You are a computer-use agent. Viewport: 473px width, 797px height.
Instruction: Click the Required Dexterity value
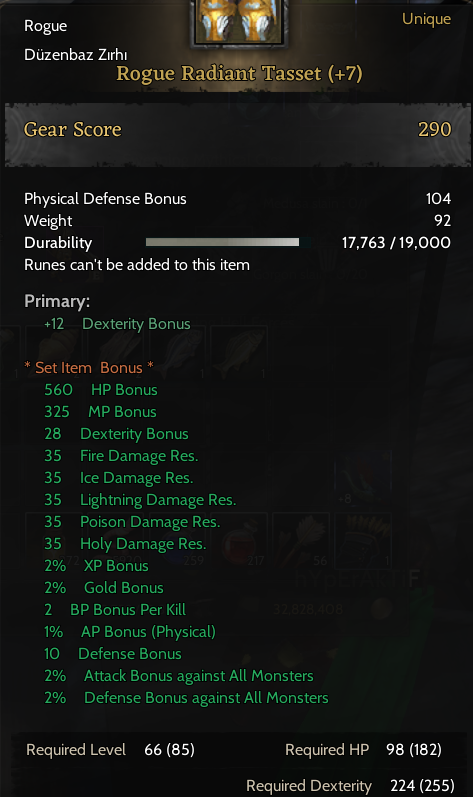(x=422, y=786)
